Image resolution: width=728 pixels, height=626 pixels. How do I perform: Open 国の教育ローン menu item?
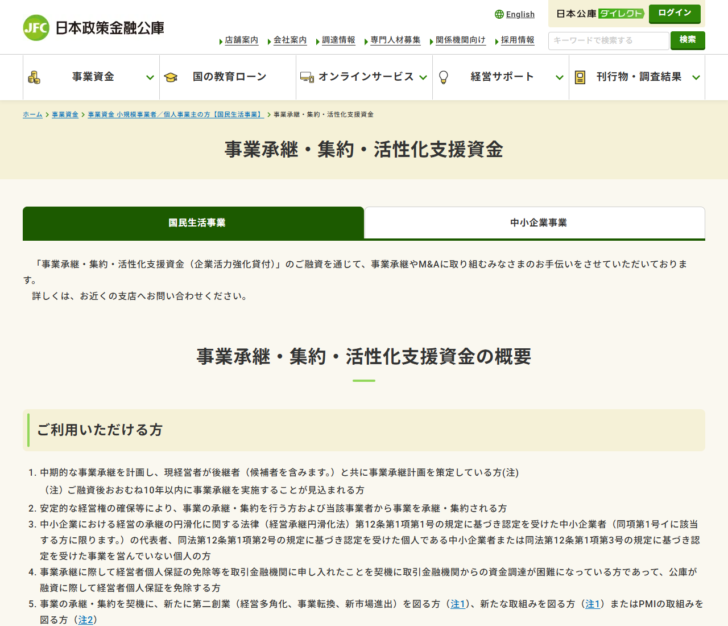pos(228,77)
